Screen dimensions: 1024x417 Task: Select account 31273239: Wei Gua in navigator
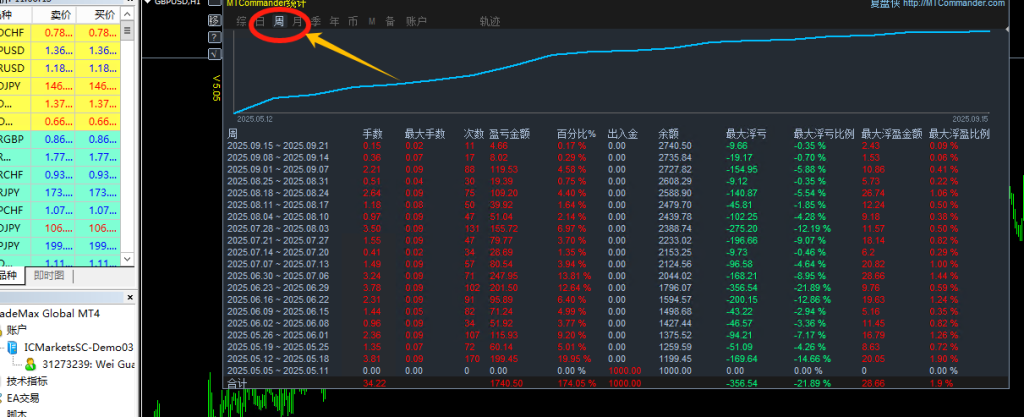click(x=88, y=364)
